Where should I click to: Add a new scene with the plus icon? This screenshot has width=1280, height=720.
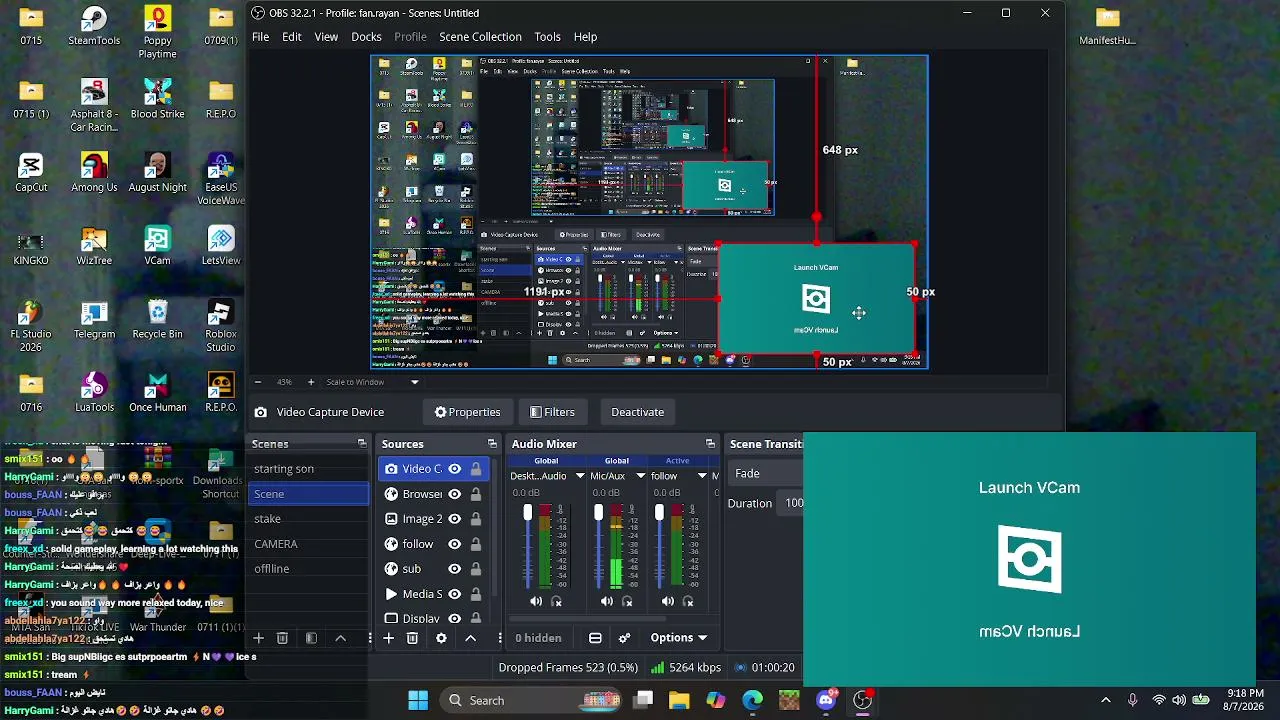[258, 638]
